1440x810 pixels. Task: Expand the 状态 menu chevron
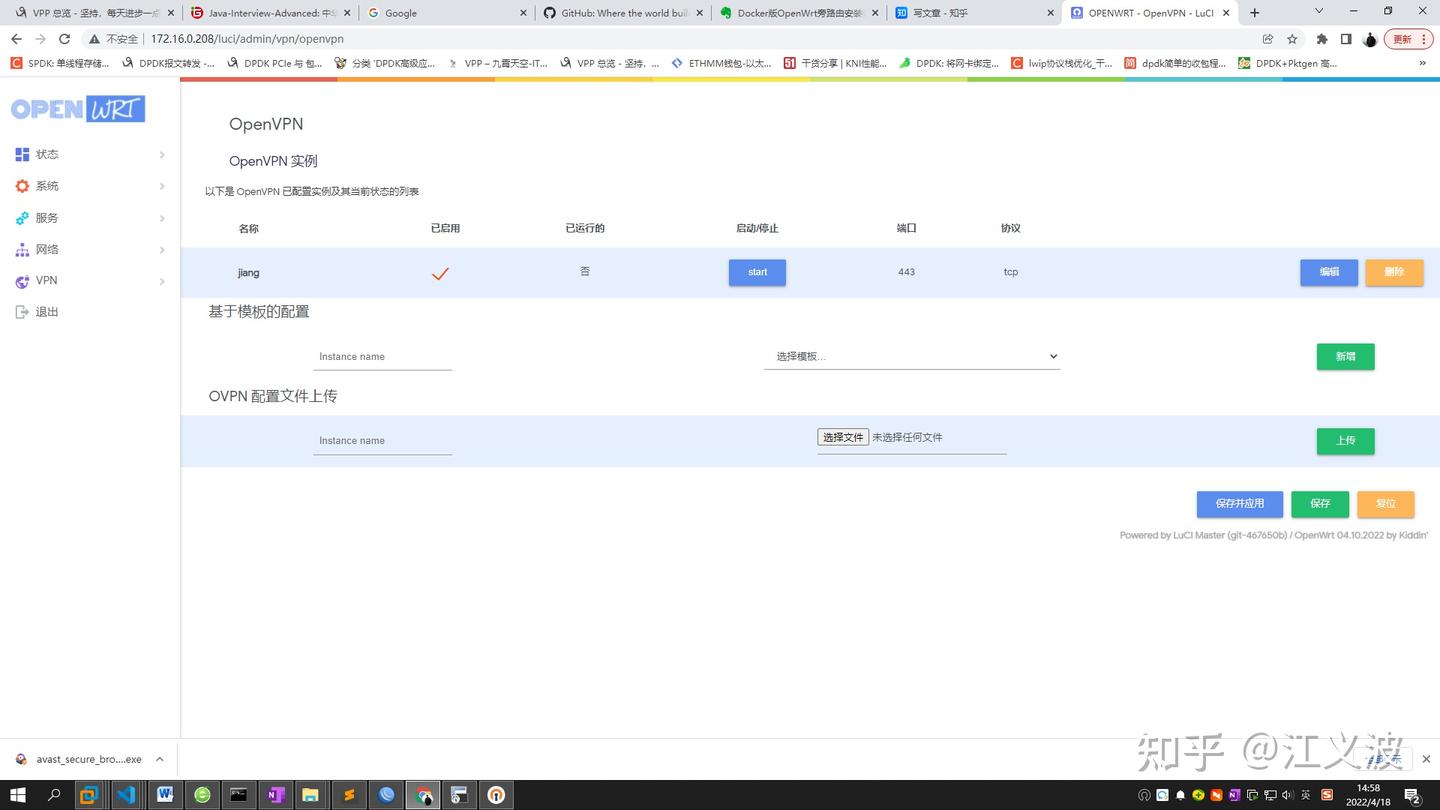click(x=162, y=155)
